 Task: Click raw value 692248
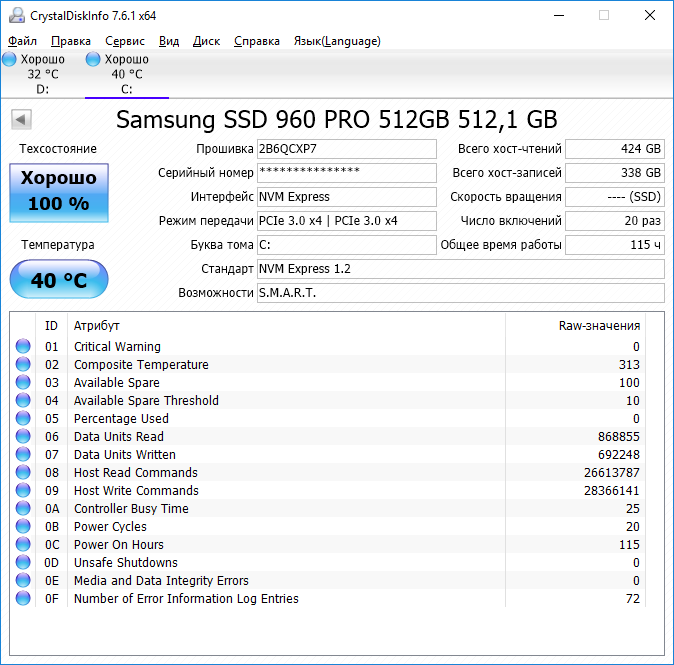(619, 455)
